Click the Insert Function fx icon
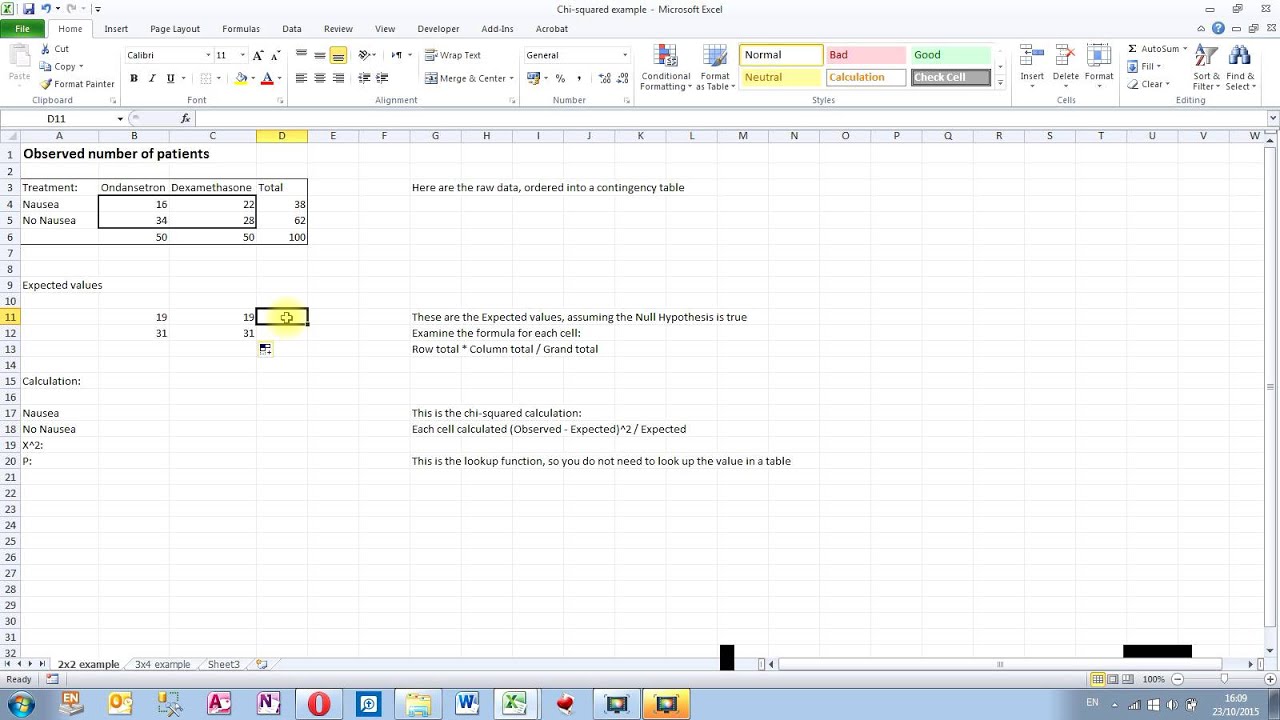 185,118
